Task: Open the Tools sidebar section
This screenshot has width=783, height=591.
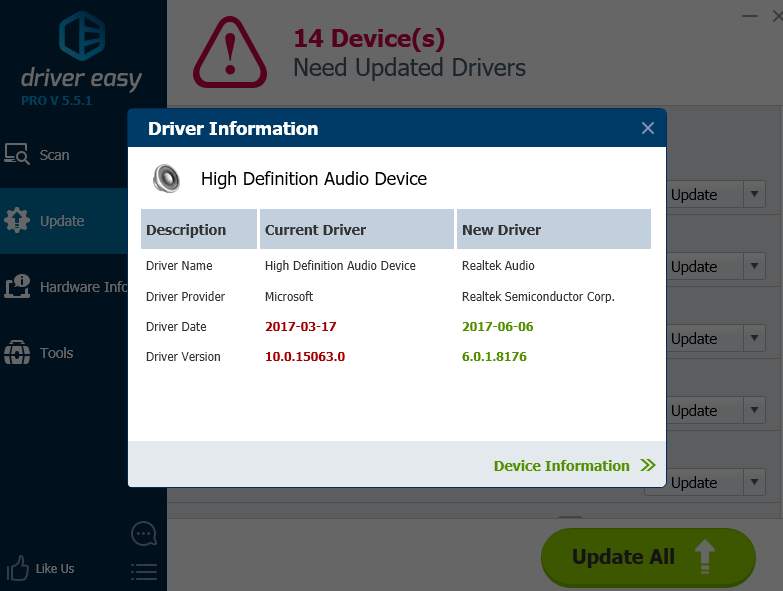Action: click(x=63, y=353)
